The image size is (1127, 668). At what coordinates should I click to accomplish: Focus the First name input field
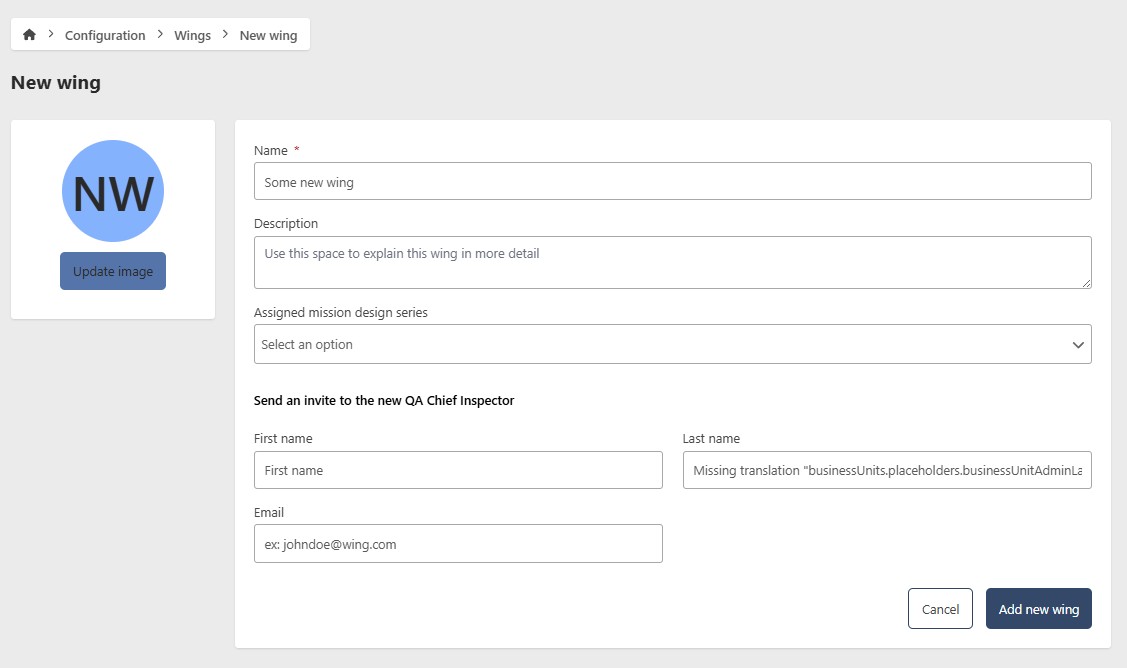458,470
